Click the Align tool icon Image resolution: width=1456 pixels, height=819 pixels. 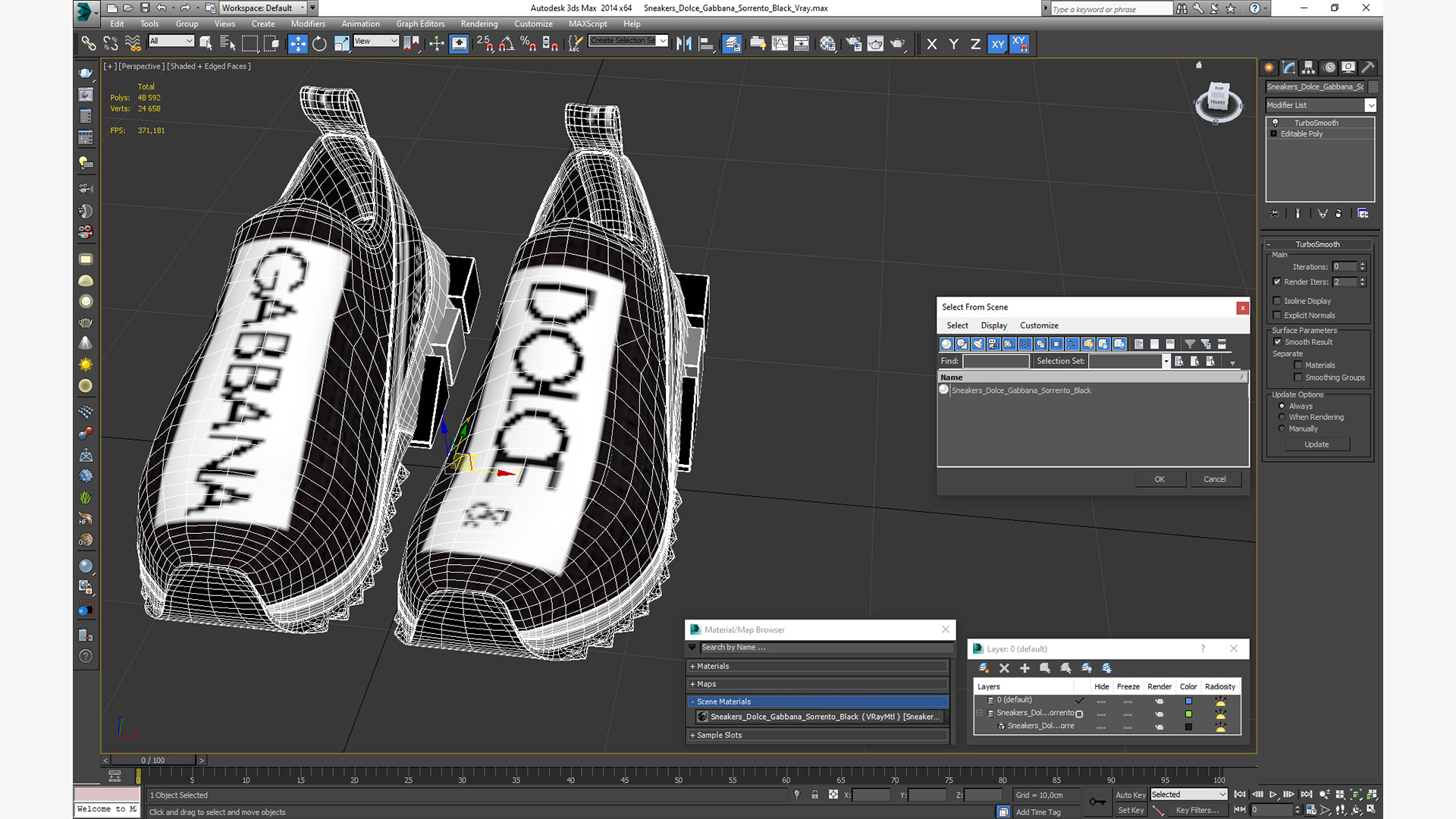point(706,44)
